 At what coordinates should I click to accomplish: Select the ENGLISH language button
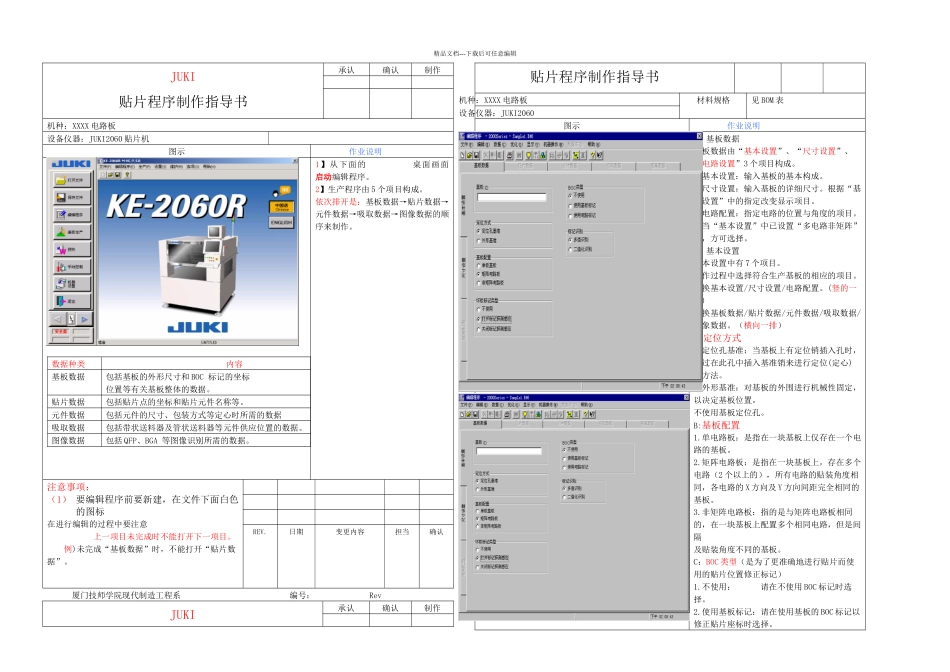[x=282, y=222]
